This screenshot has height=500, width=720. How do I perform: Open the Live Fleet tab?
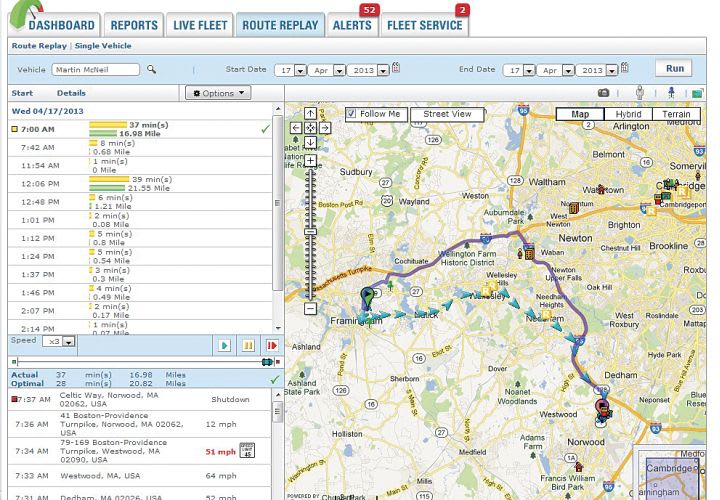(200, 25)
